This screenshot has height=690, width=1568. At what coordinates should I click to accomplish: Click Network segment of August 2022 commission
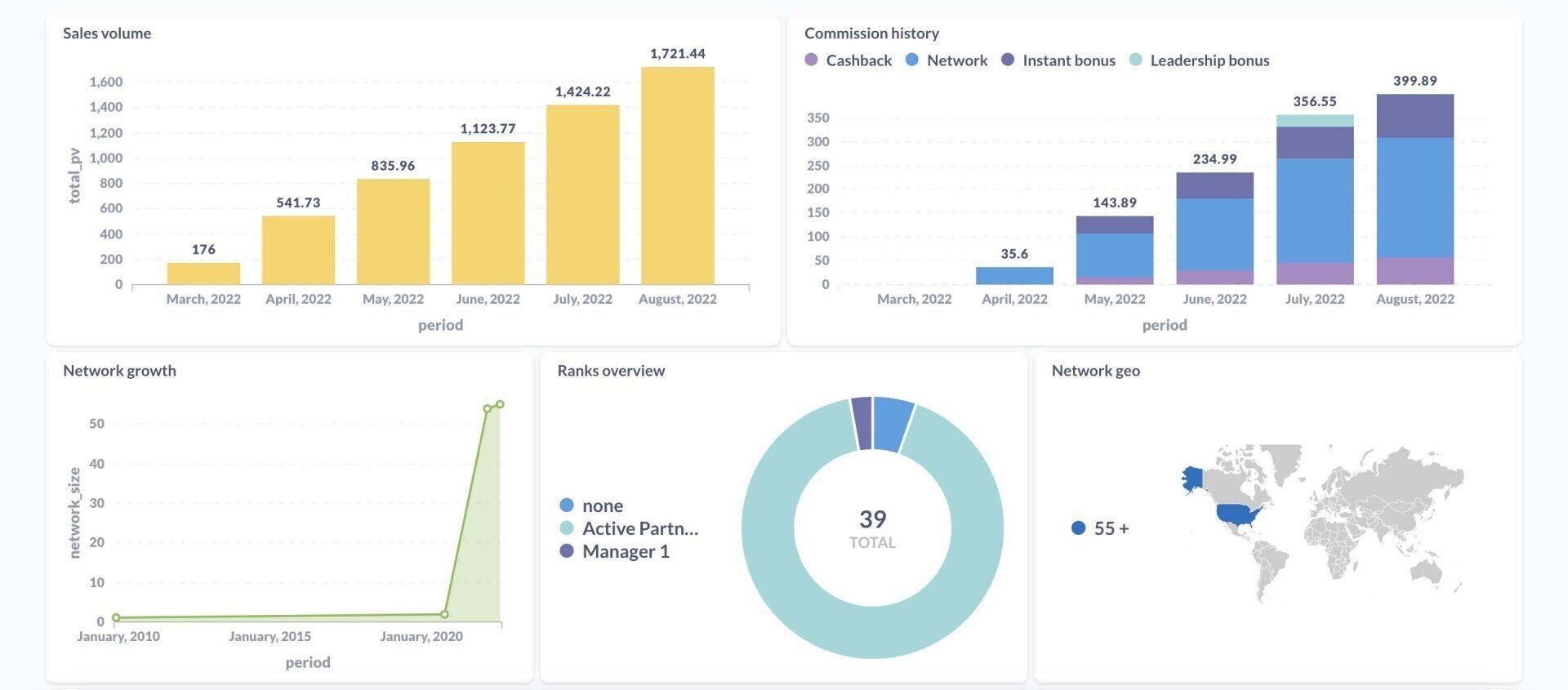pyautogui.click(x=1414, y=198)
